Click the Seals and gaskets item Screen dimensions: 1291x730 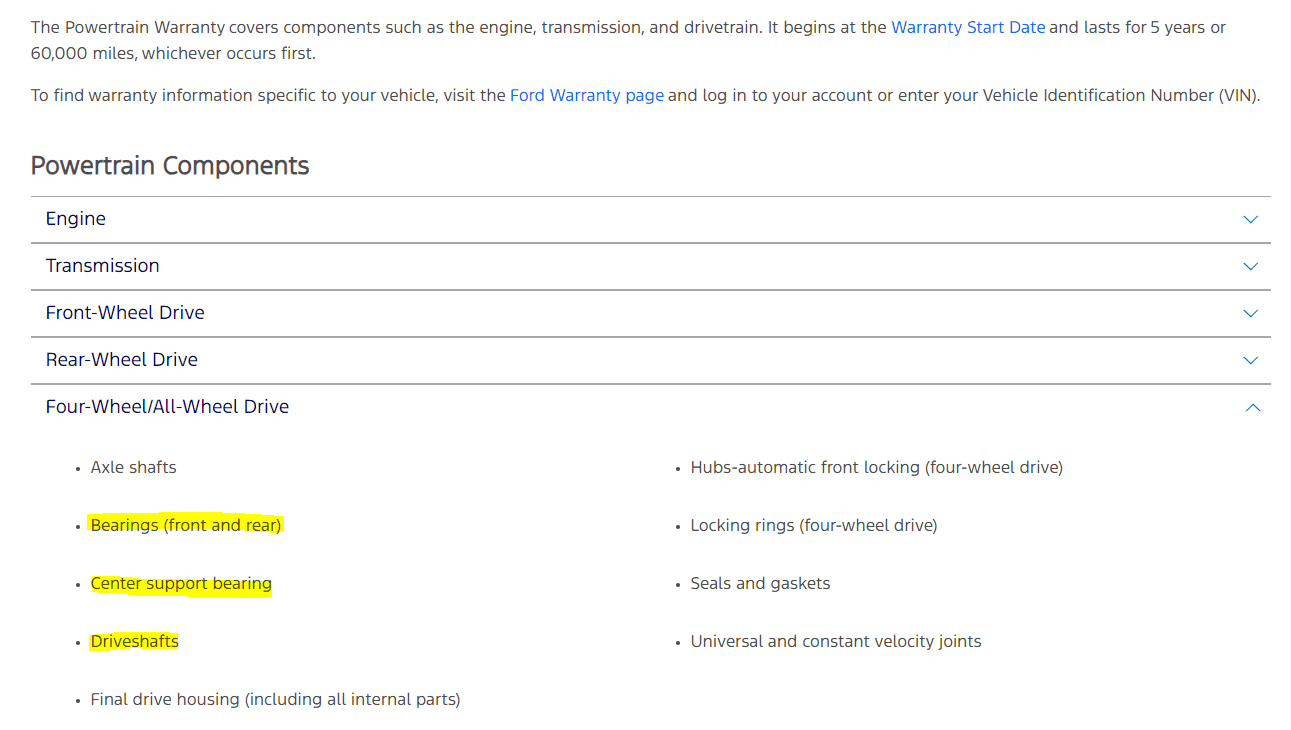760,583
